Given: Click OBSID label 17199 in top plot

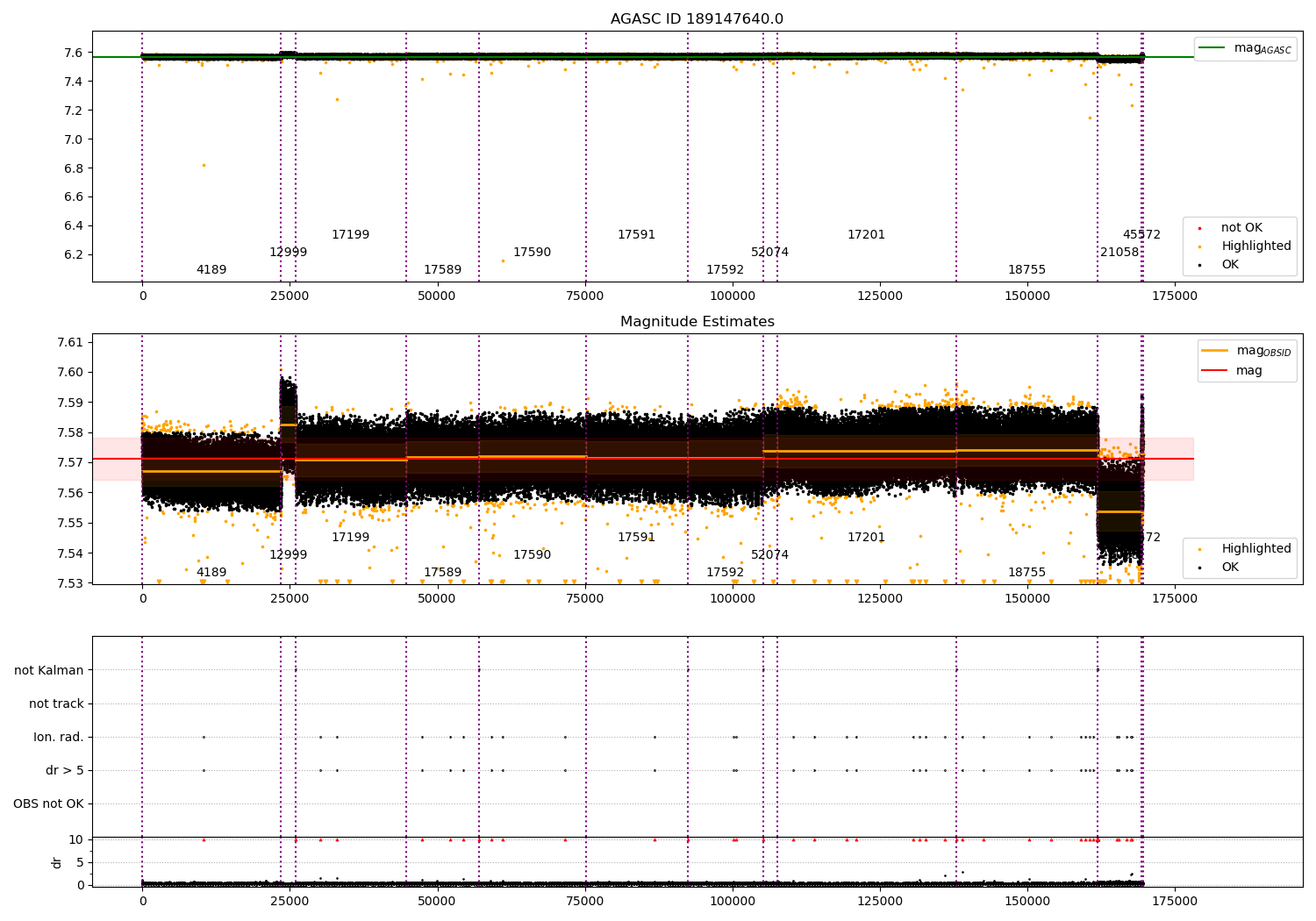Looking at the screenshot, I should point(350,235).
